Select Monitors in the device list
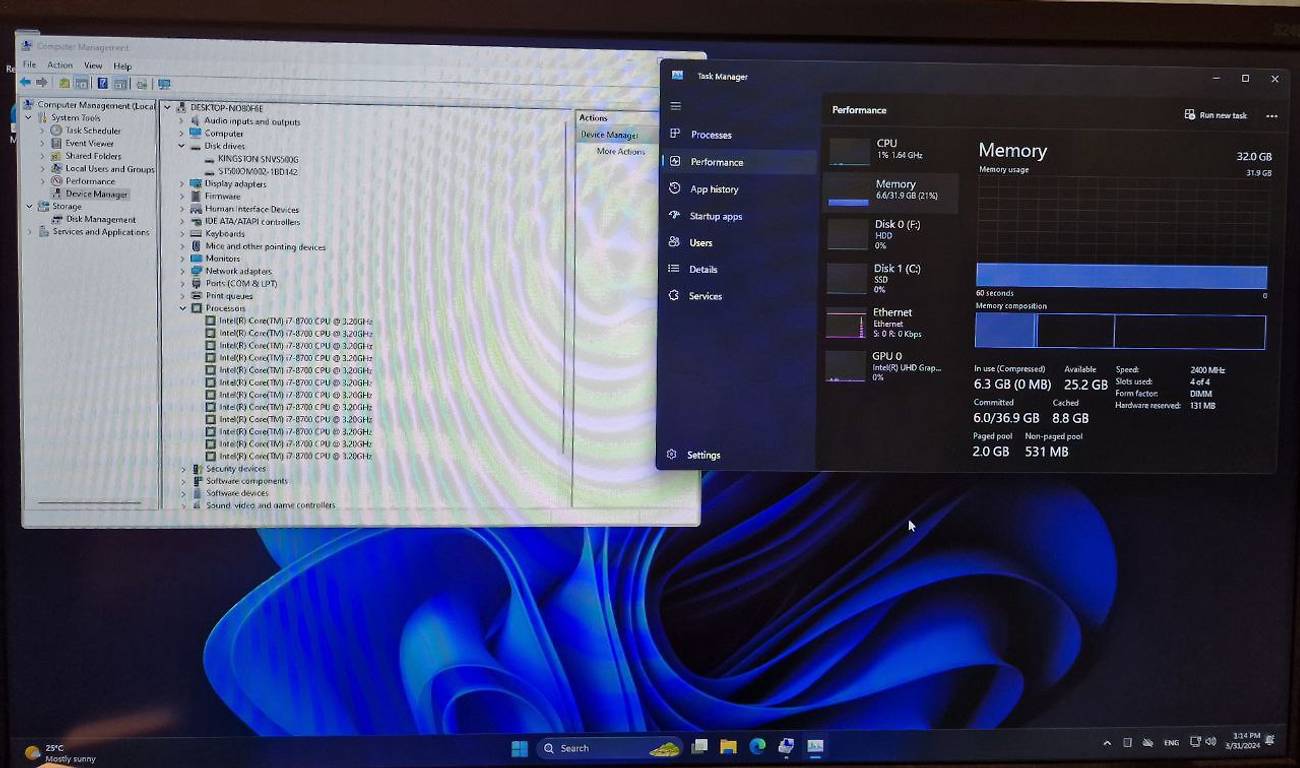 pos(223,259)
